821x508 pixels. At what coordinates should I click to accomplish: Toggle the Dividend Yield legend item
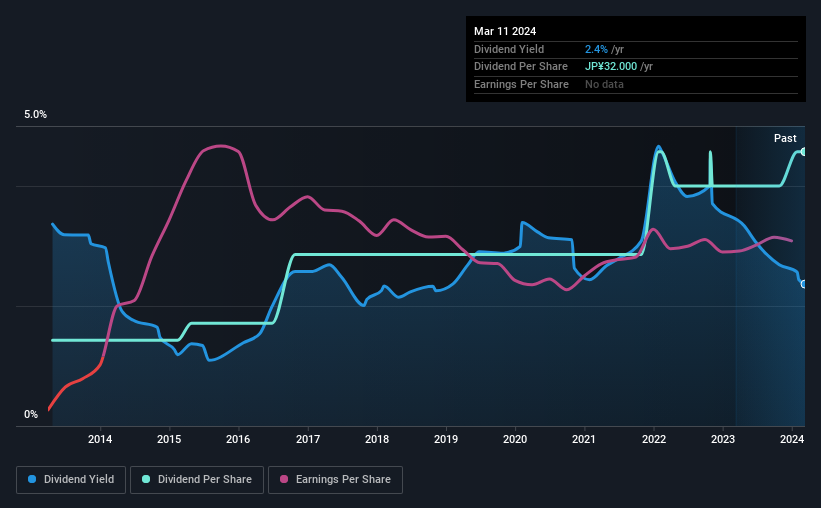71,480
